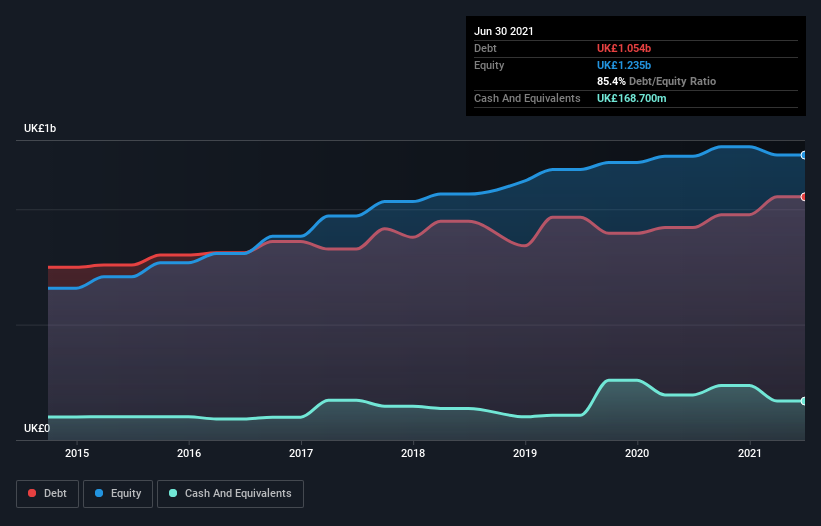Click the blue Equity endpoint marker

click(804, 155)
